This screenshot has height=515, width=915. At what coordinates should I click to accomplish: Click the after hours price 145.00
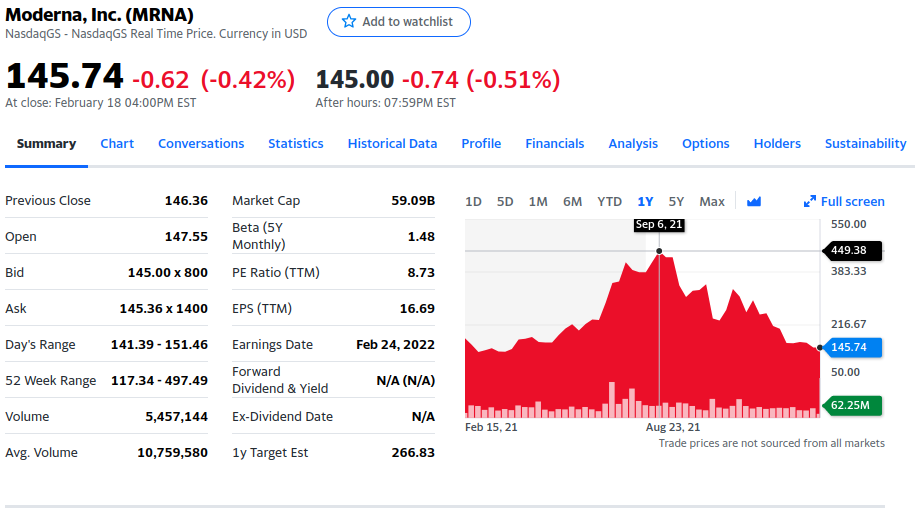[x=355, y=80]
